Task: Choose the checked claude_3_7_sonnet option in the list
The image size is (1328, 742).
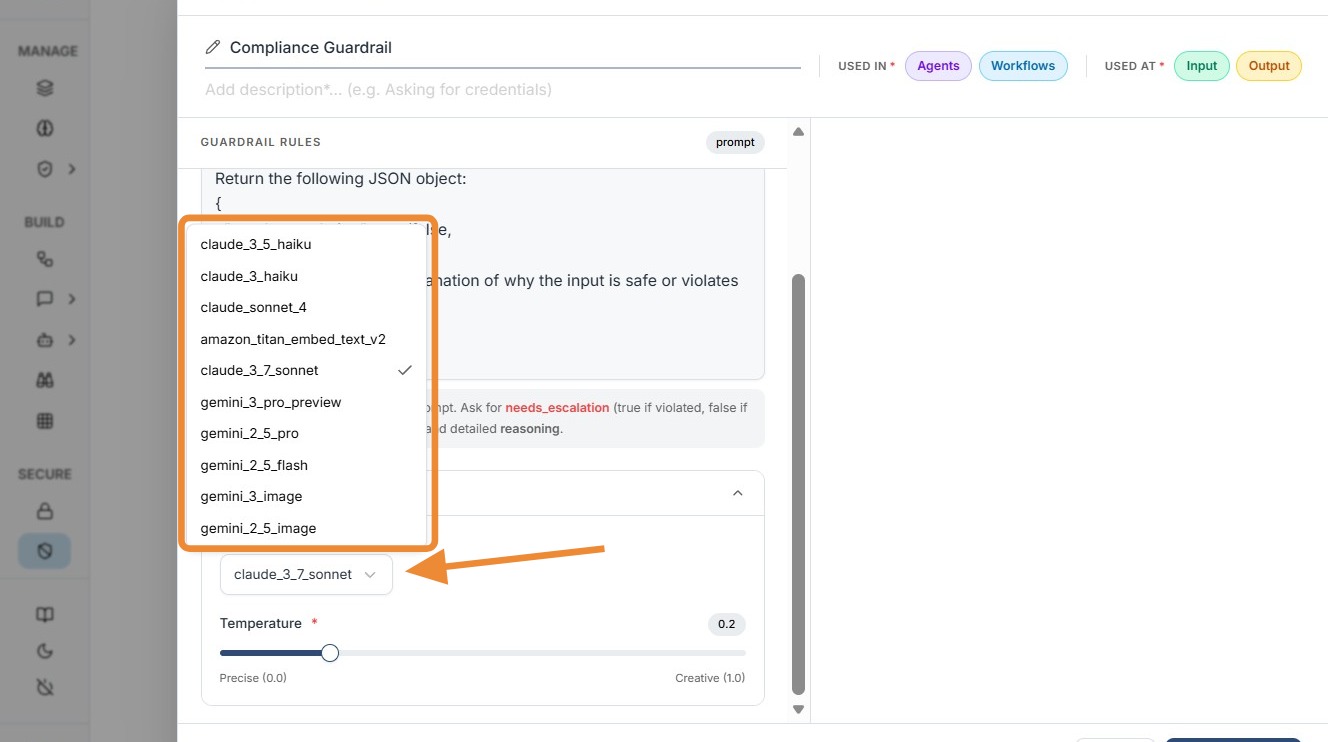Action: [306, 370]
